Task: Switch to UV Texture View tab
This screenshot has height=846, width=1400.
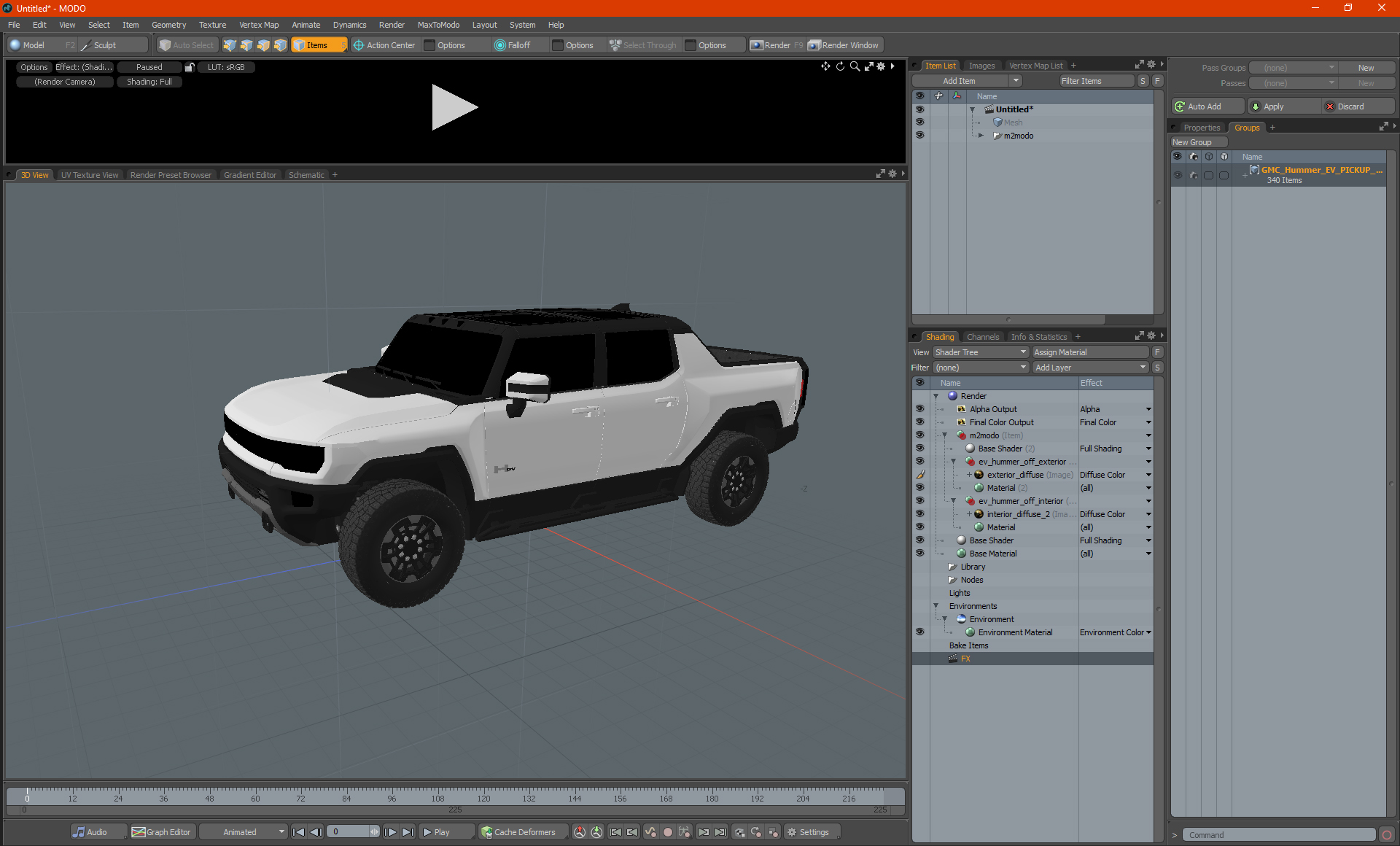Action: [89, 175]
